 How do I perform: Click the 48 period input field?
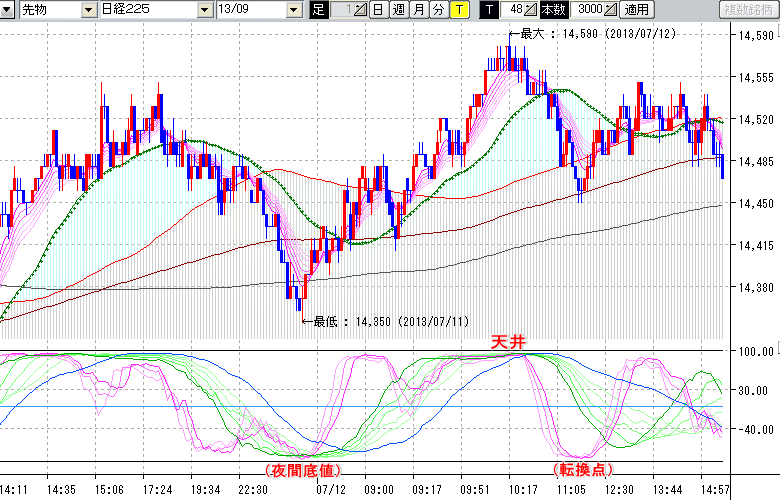pyautogui.click(x=513, y=10)
